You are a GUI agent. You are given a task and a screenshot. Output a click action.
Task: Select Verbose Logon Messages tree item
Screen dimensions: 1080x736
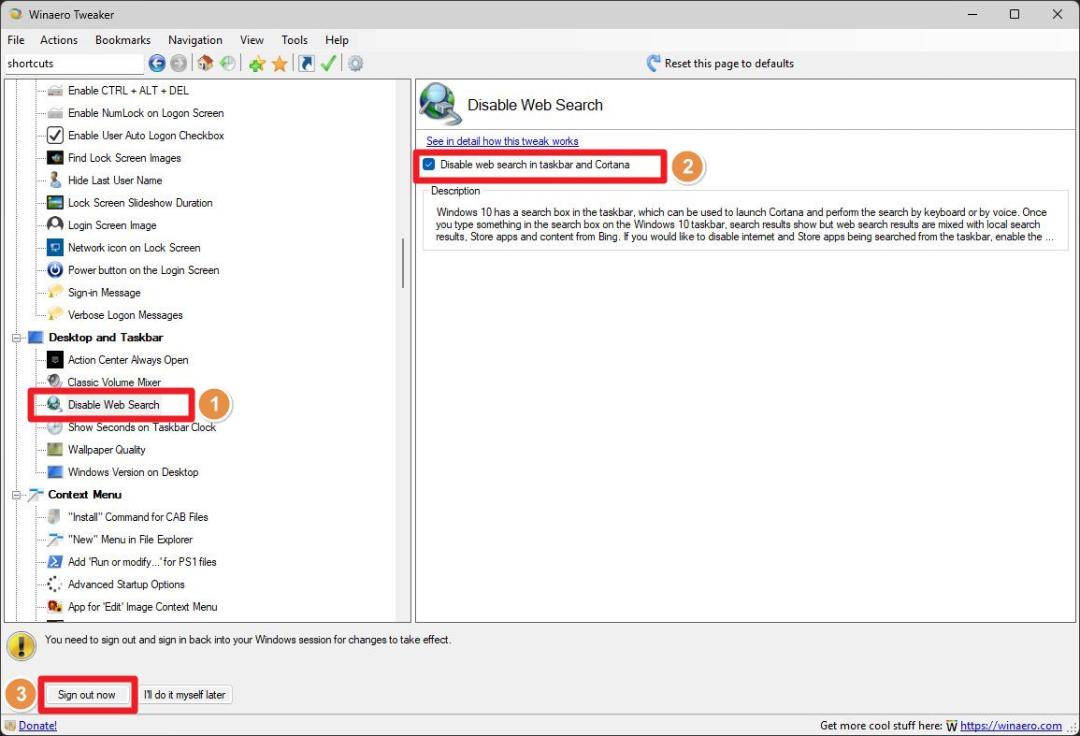coord(125,315)
